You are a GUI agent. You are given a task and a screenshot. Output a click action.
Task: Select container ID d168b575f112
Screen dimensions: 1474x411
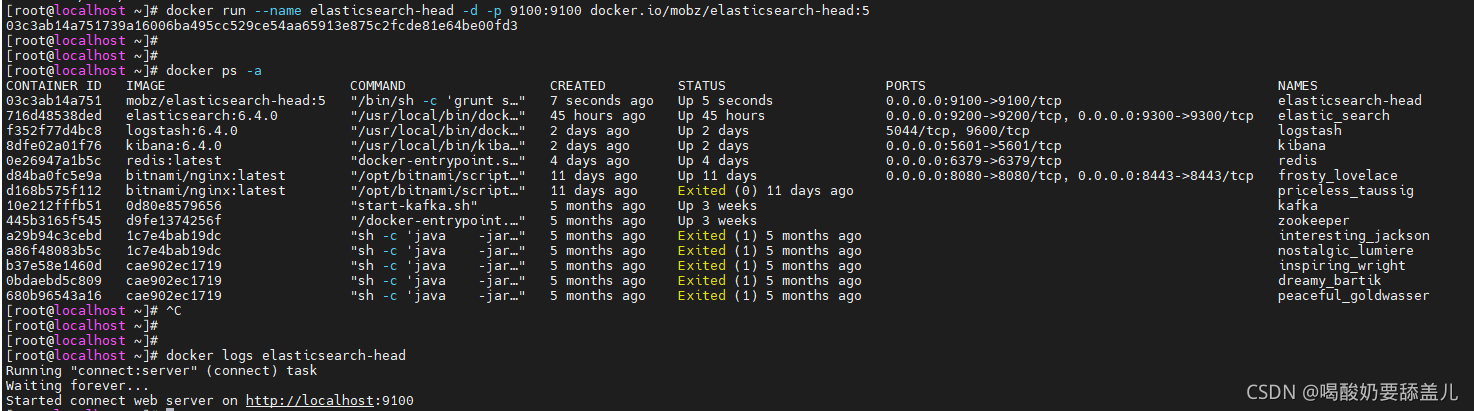point(54,191)
